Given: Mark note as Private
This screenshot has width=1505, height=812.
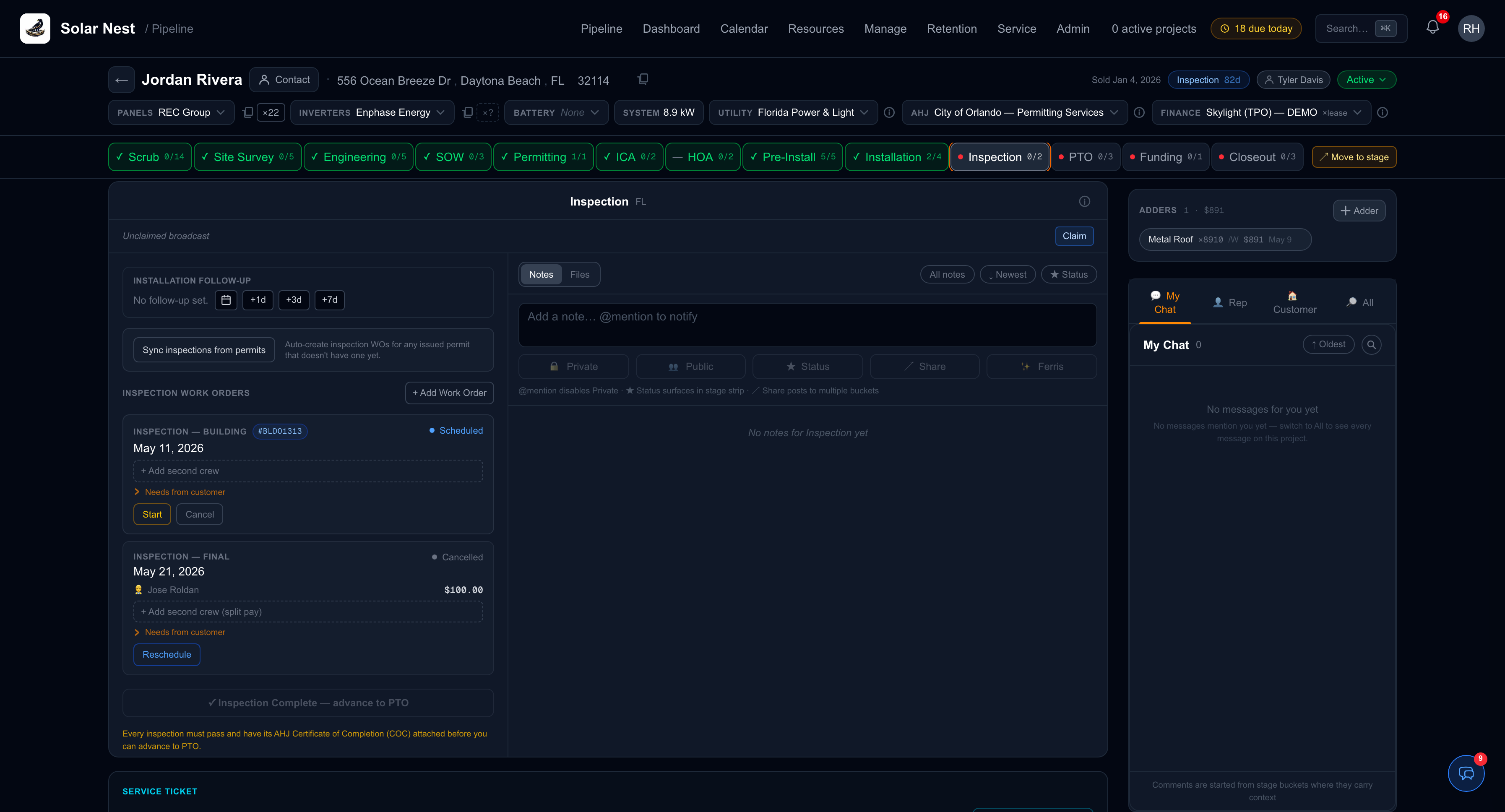Looking at the screenshot, I should pos(573,366).
